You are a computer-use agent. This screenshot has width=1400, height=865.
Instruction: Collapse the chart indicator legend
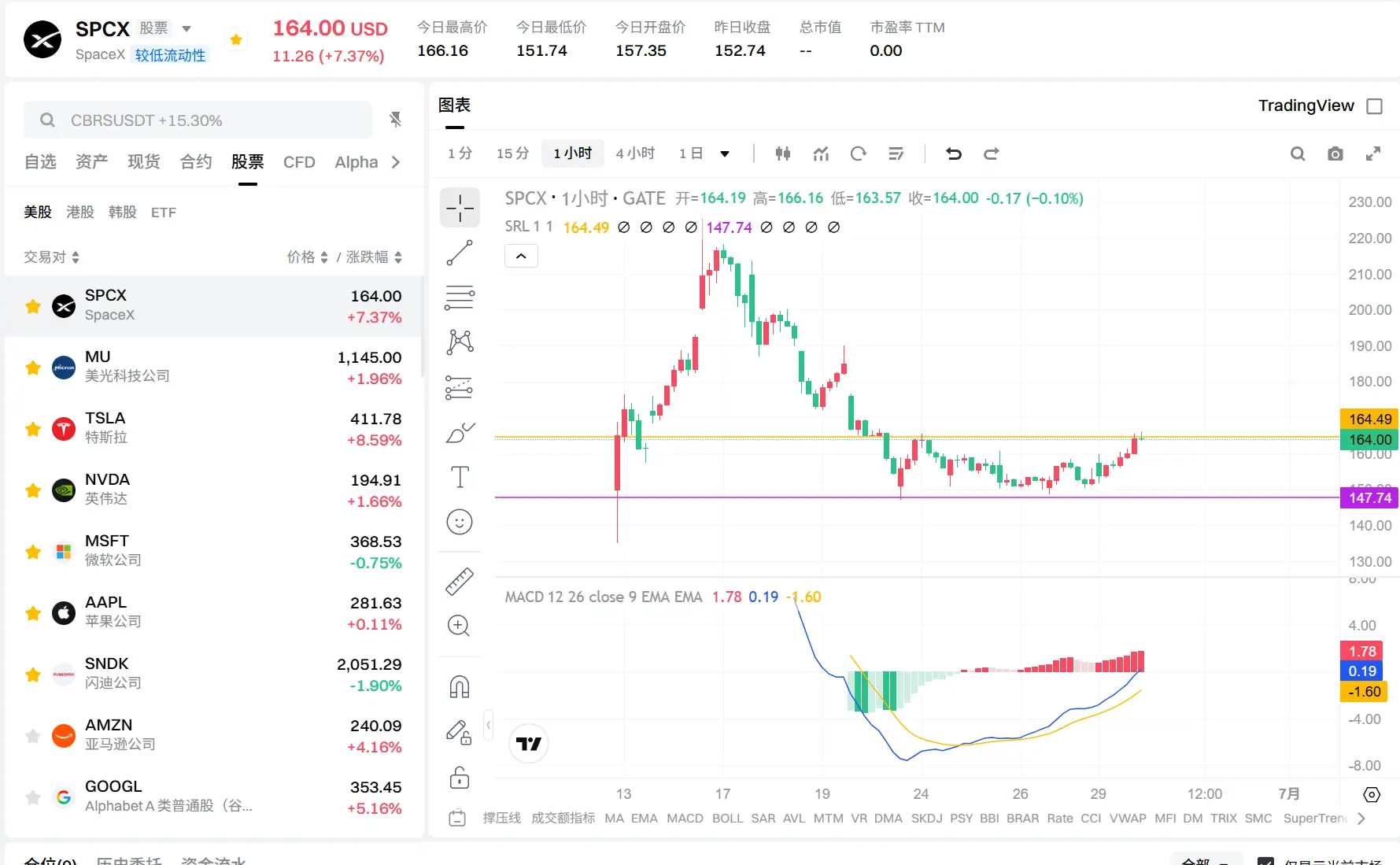pos(521,256)
